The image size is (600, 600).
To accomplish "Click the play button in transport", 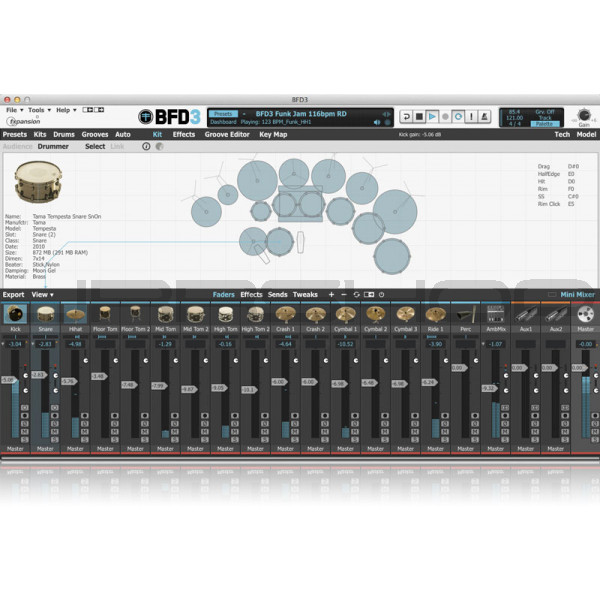I will click(432, 116).
